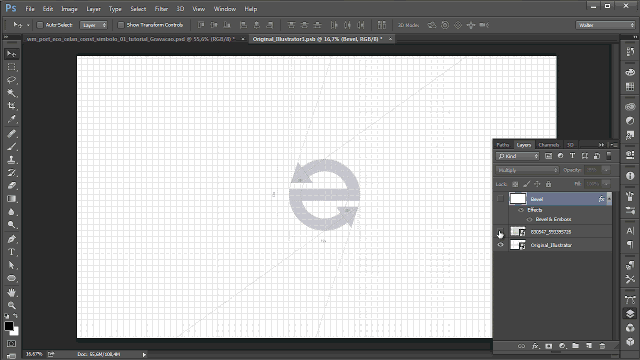This screenshot has width=640, height=360.
Task: Select the Magic Wand tool
Action: (11, 93)
